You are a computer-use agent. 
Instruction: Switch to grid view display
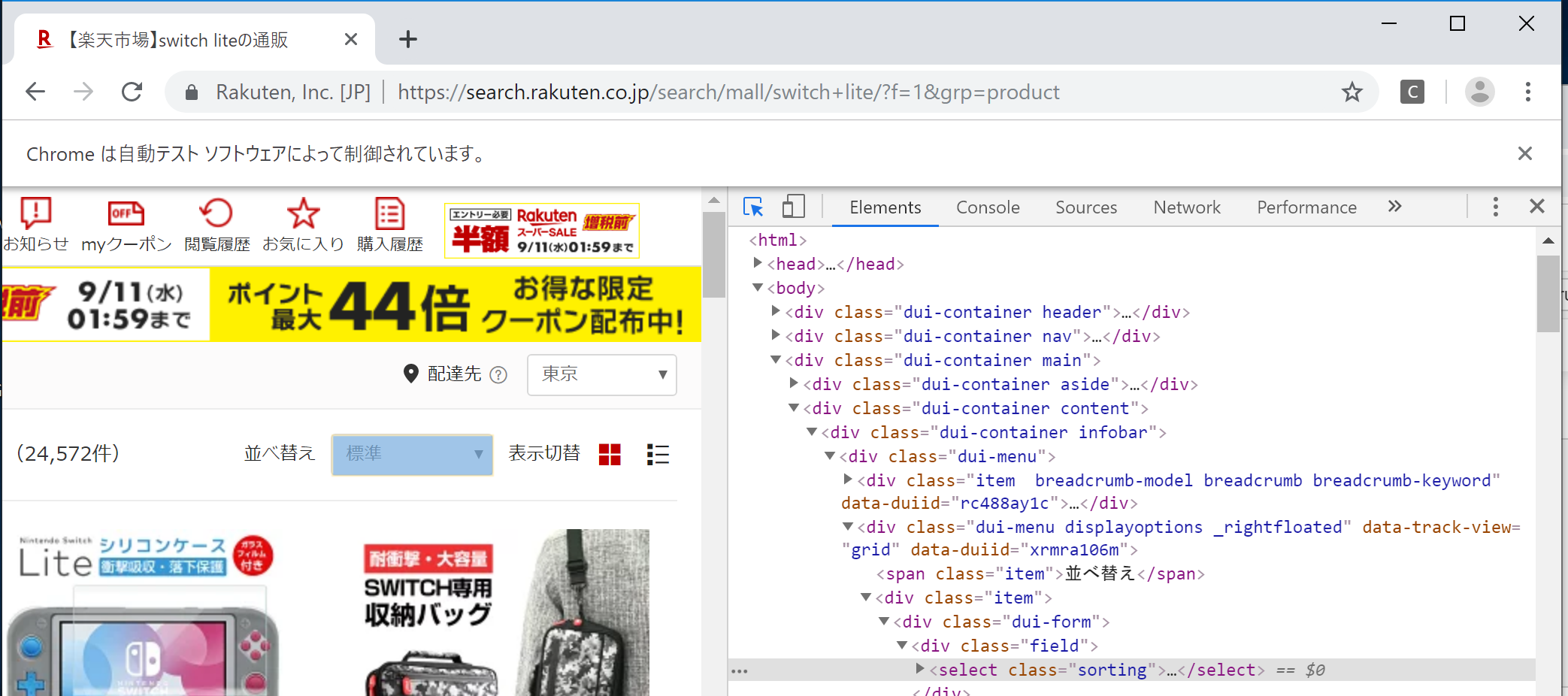click(610, 454)
